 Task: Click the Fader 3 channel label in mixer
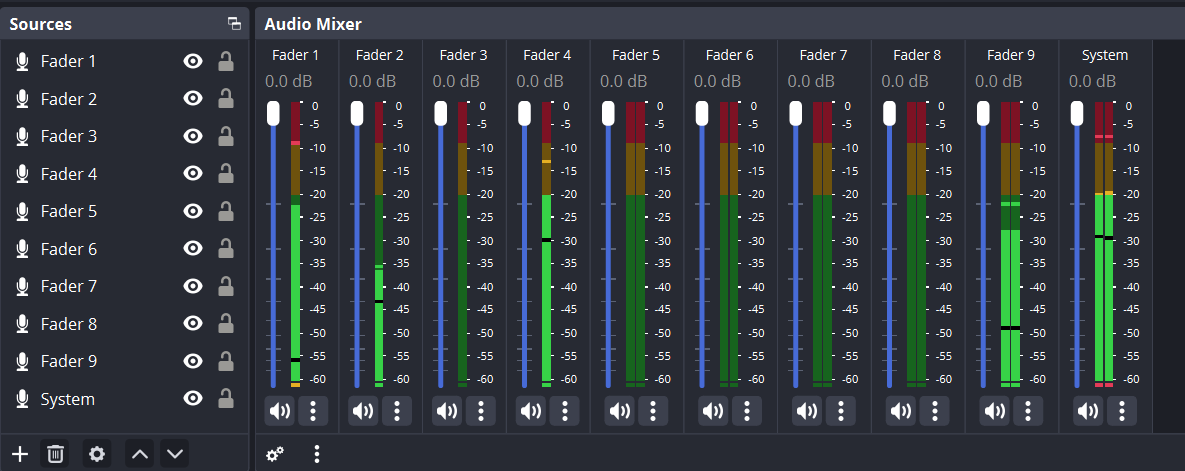pyautogui.click(x=463, y=55)
